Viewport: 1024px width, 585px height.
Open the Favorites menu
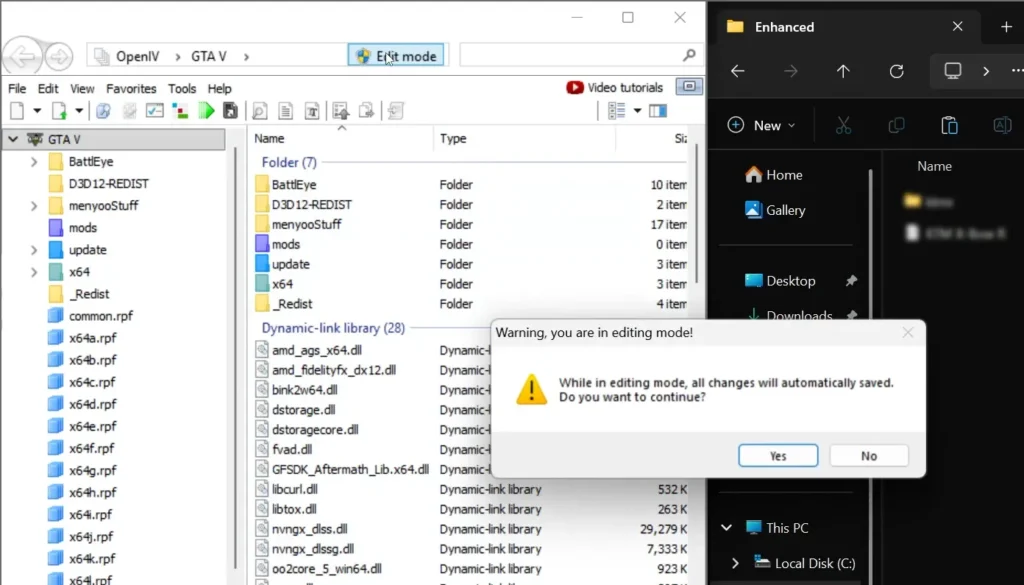point(131,88)
